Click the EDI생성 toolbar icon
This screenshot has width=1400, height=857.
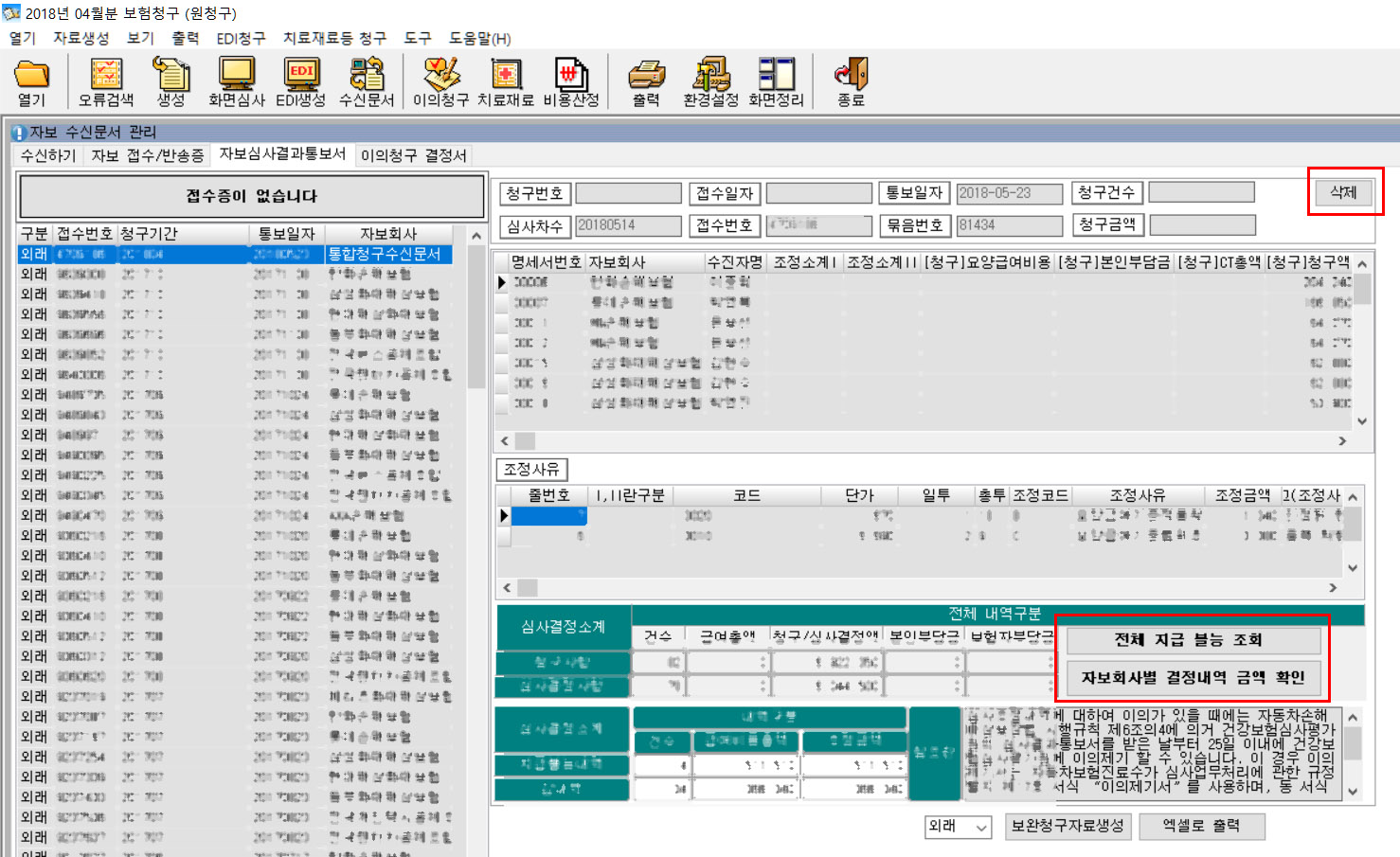point(301,76)
